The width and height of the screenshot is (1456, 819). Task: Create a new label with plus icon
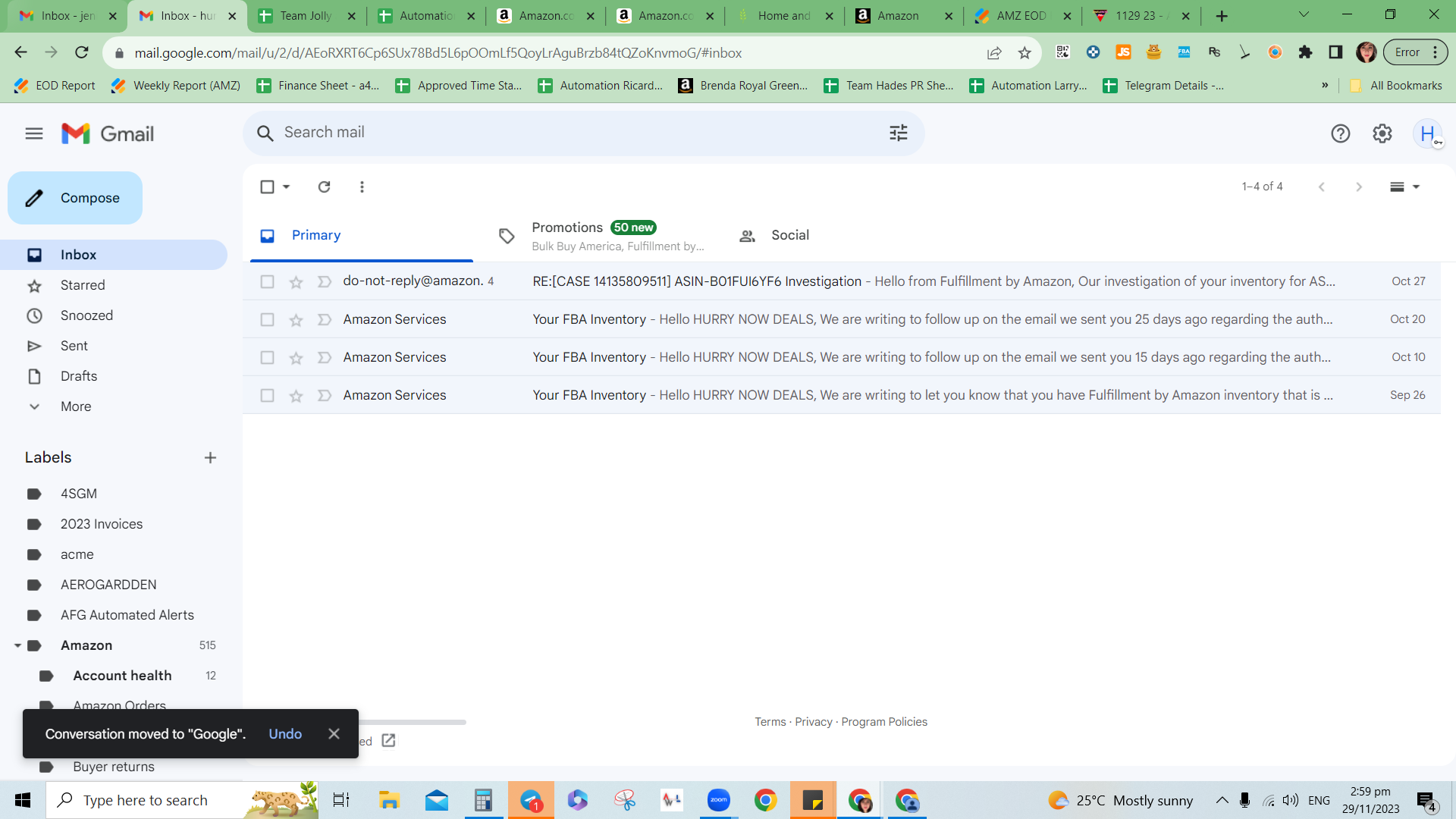point(210,457)
